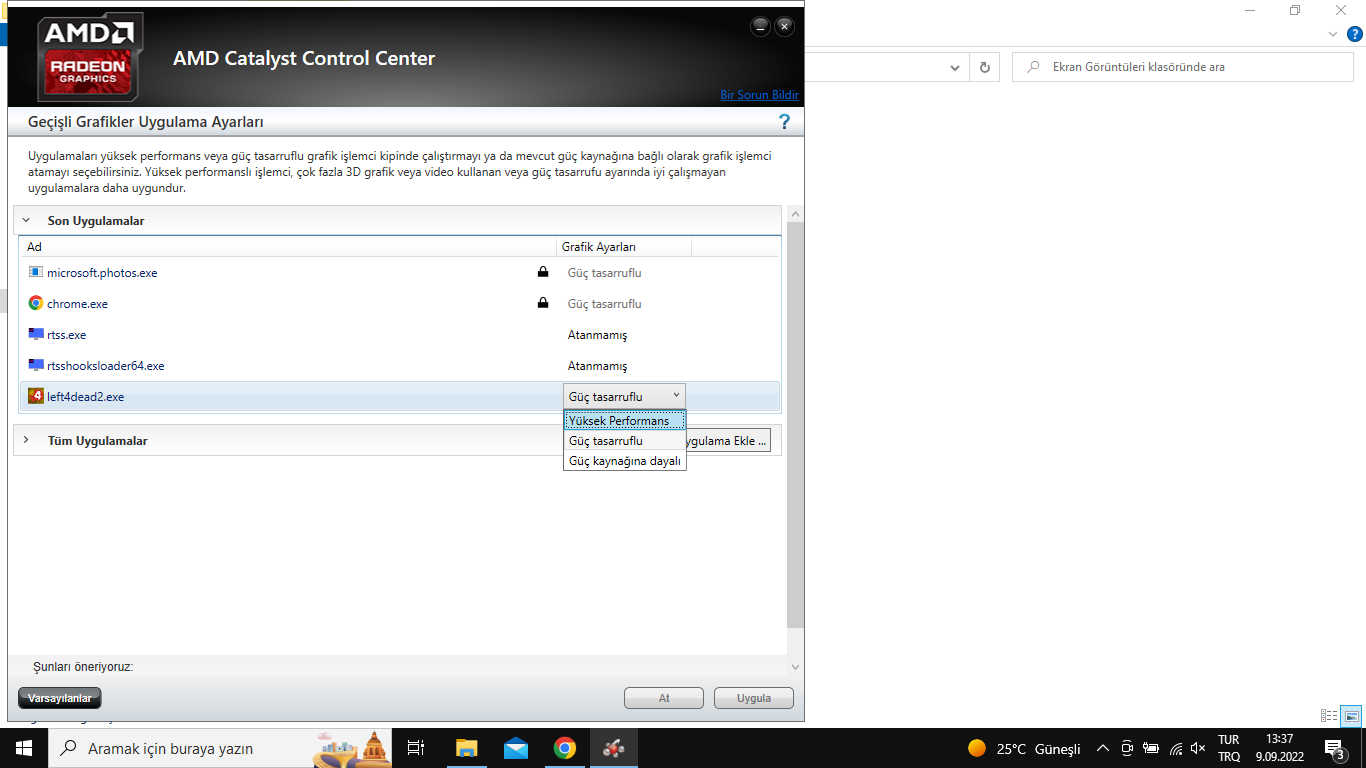Switch Explorer to the details view
This screenshot has width=1366, height=768.
point(1329,716)
